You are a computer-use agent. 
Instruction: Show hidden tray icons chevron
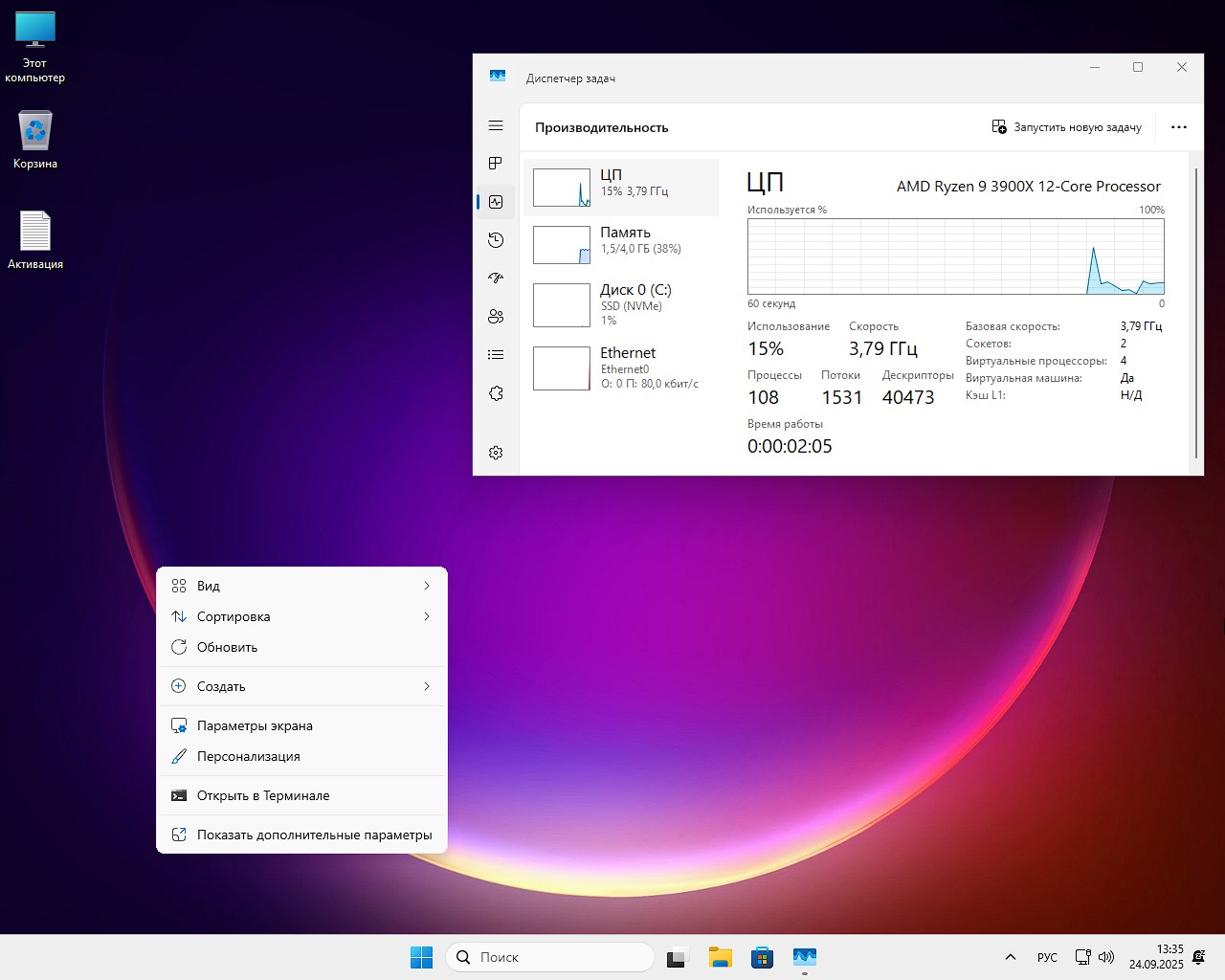[1010, 957]
